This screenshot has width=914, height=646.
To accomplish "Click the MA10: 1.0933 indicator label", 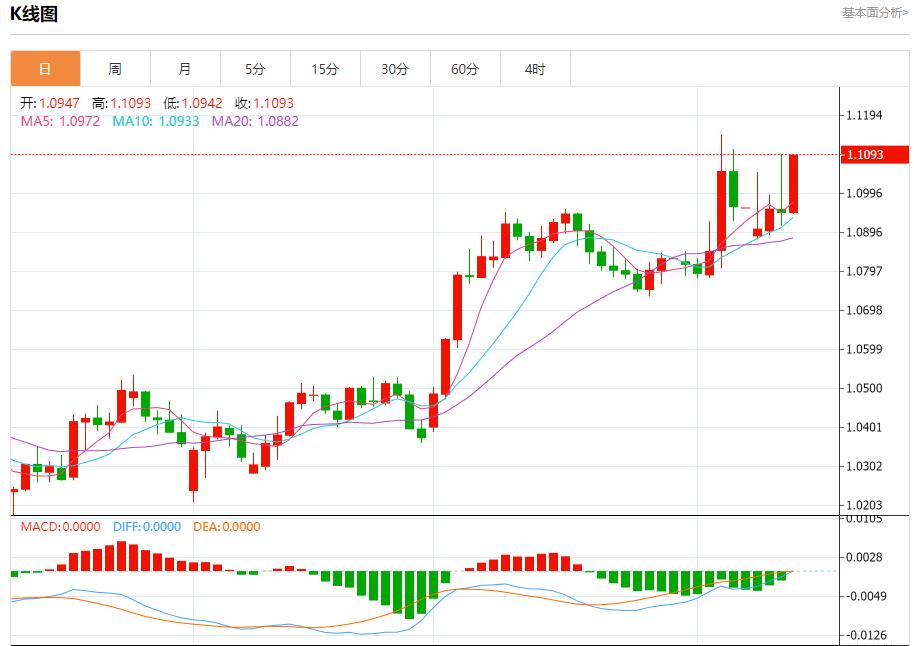I will tap(155, 121).
